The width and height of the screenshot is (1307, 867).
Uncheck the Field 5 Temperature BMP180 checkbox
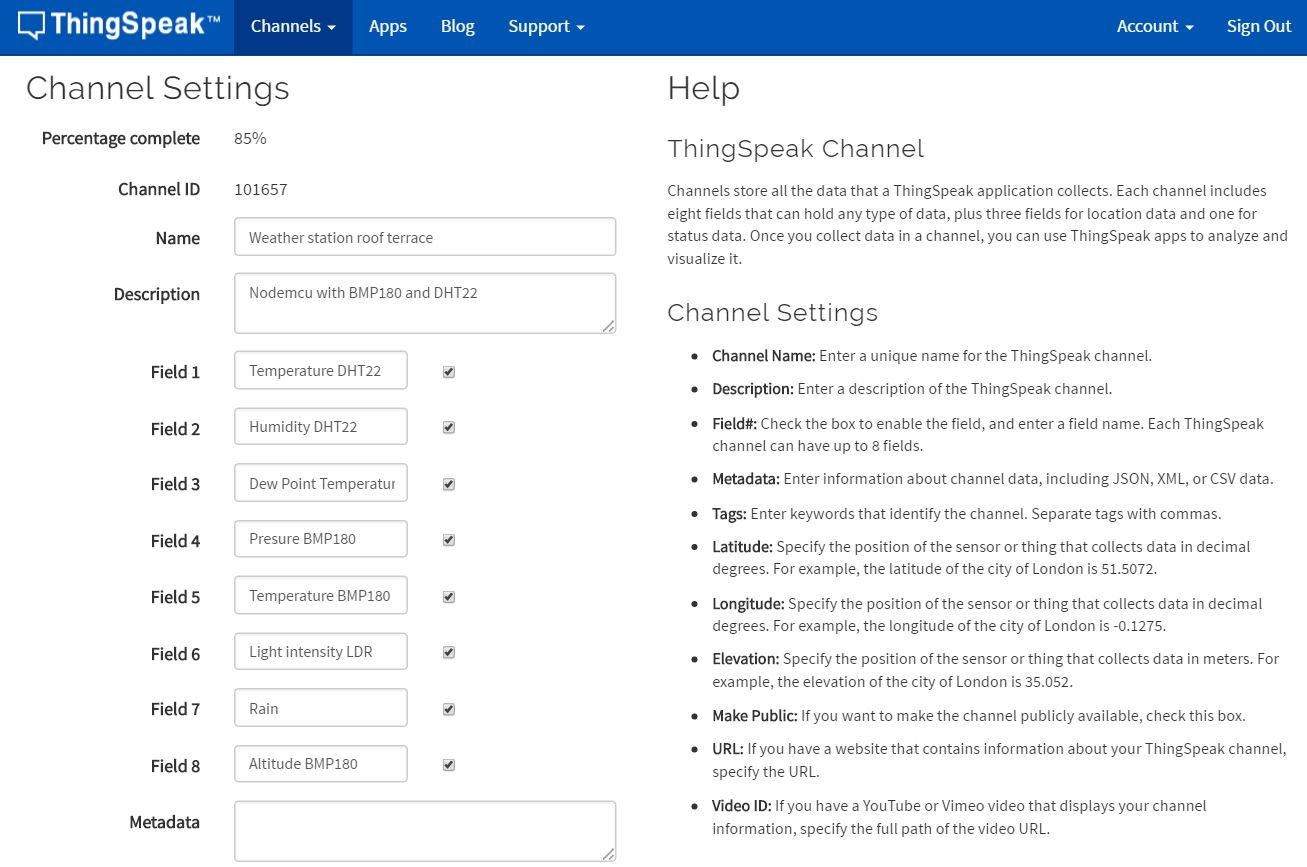pos(449,596)
